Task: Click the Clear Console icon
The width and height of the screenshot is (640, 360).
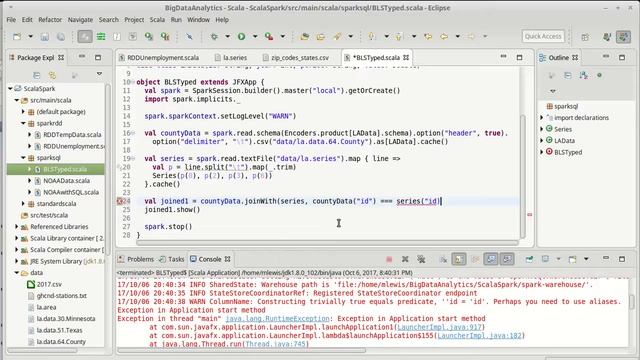Action: point(443,259)
